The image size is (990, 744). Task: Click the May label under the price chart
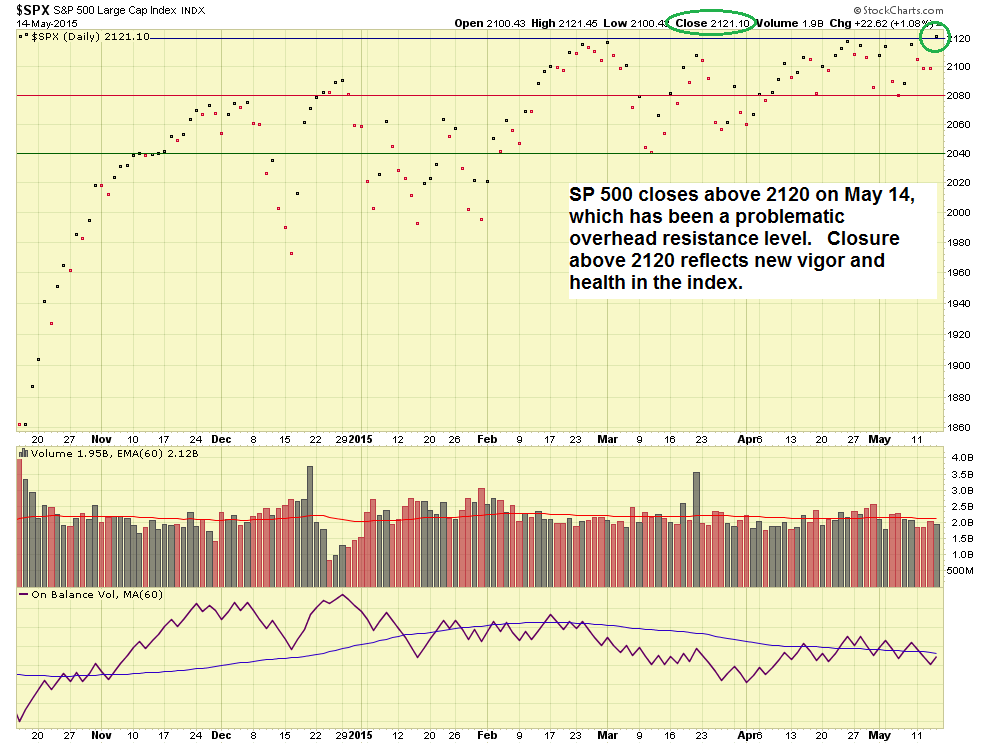[x=880, y=439]
